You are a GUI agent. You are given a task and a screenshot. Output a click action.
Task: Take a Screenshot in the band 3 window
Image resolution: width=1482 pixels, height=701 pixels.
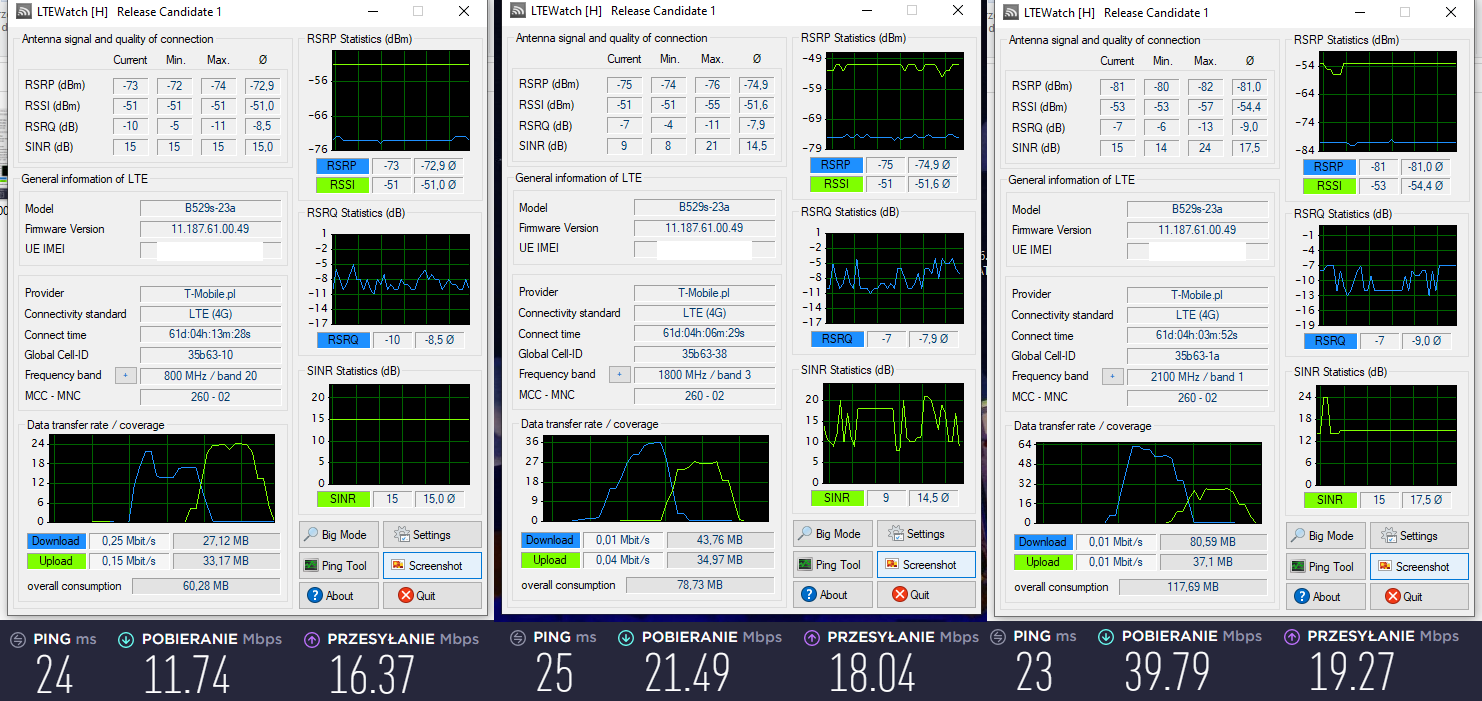coord(926,564)
